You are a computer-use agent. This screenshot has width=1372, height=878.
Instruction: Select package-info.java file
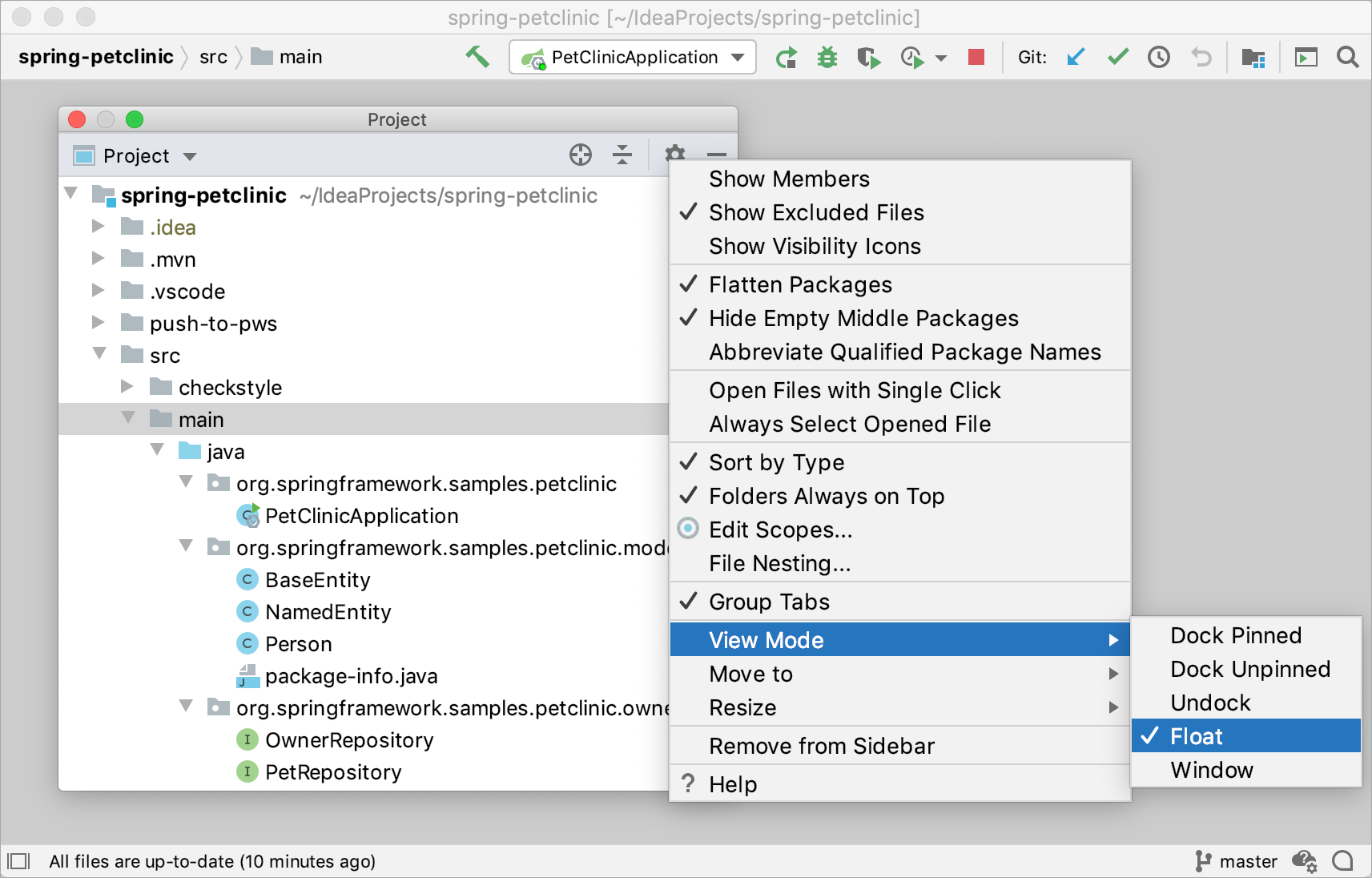pos(338,676)
